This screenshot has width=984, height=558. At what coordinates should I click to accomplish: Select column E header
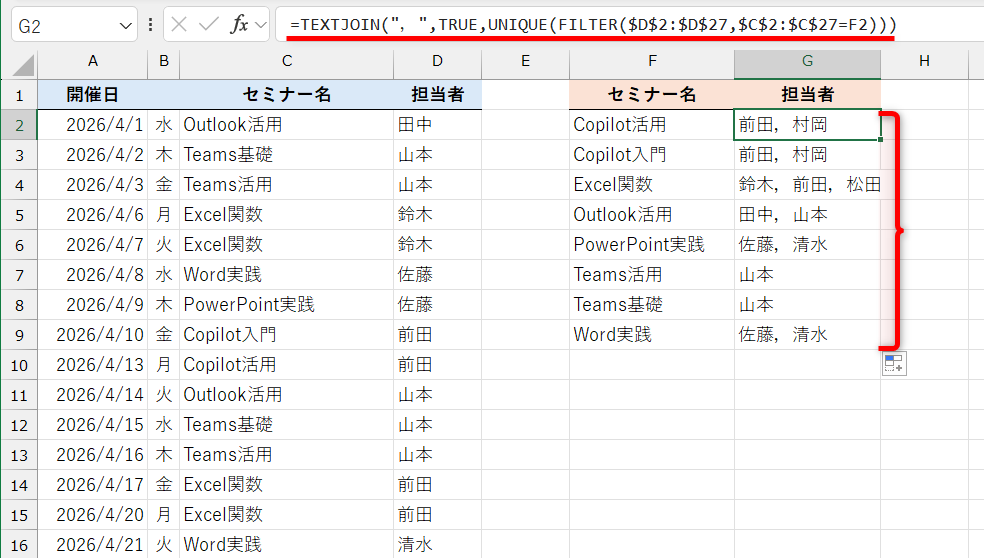(x=525, y=61)
